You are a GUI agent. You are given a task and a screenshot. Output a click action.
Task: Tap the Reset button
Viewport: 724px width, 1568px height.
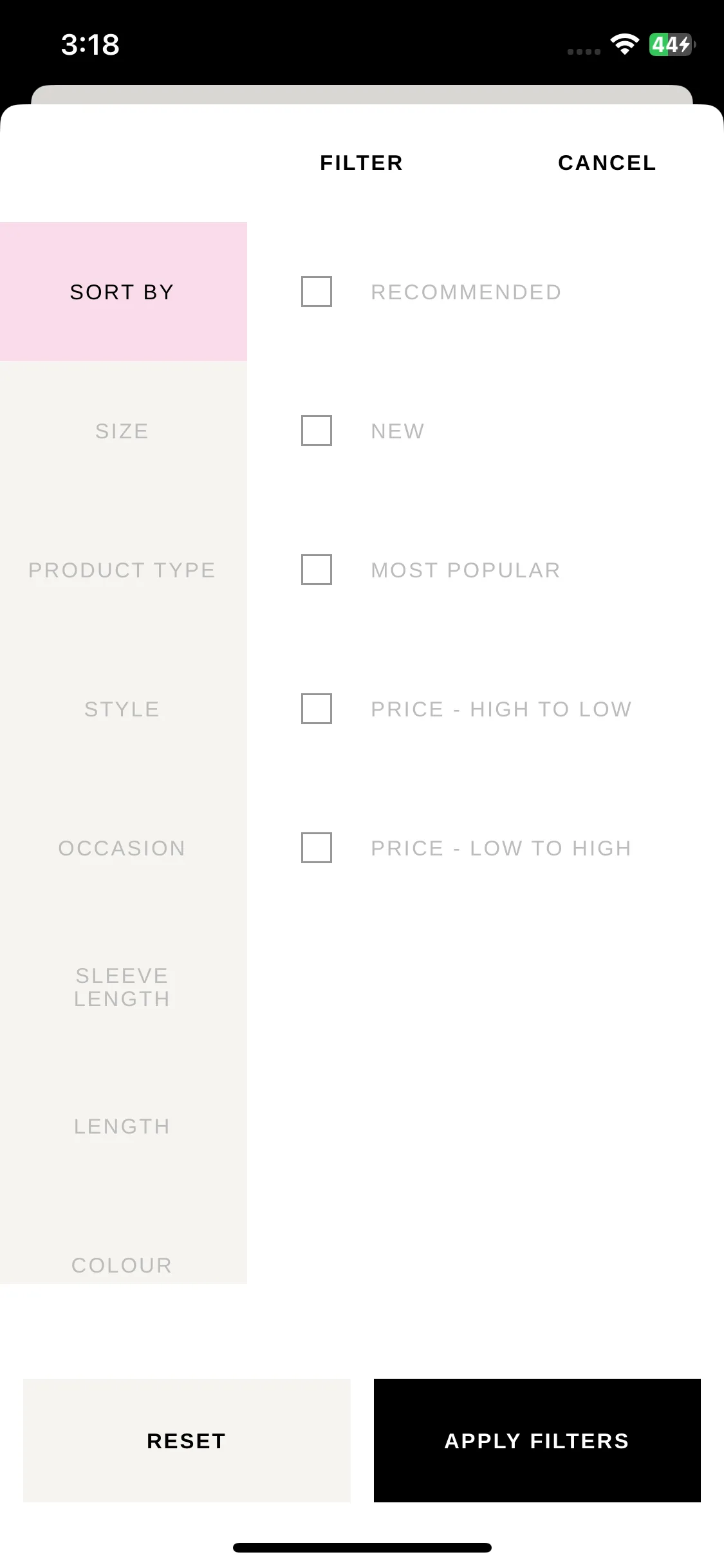tap(187, 1441)
